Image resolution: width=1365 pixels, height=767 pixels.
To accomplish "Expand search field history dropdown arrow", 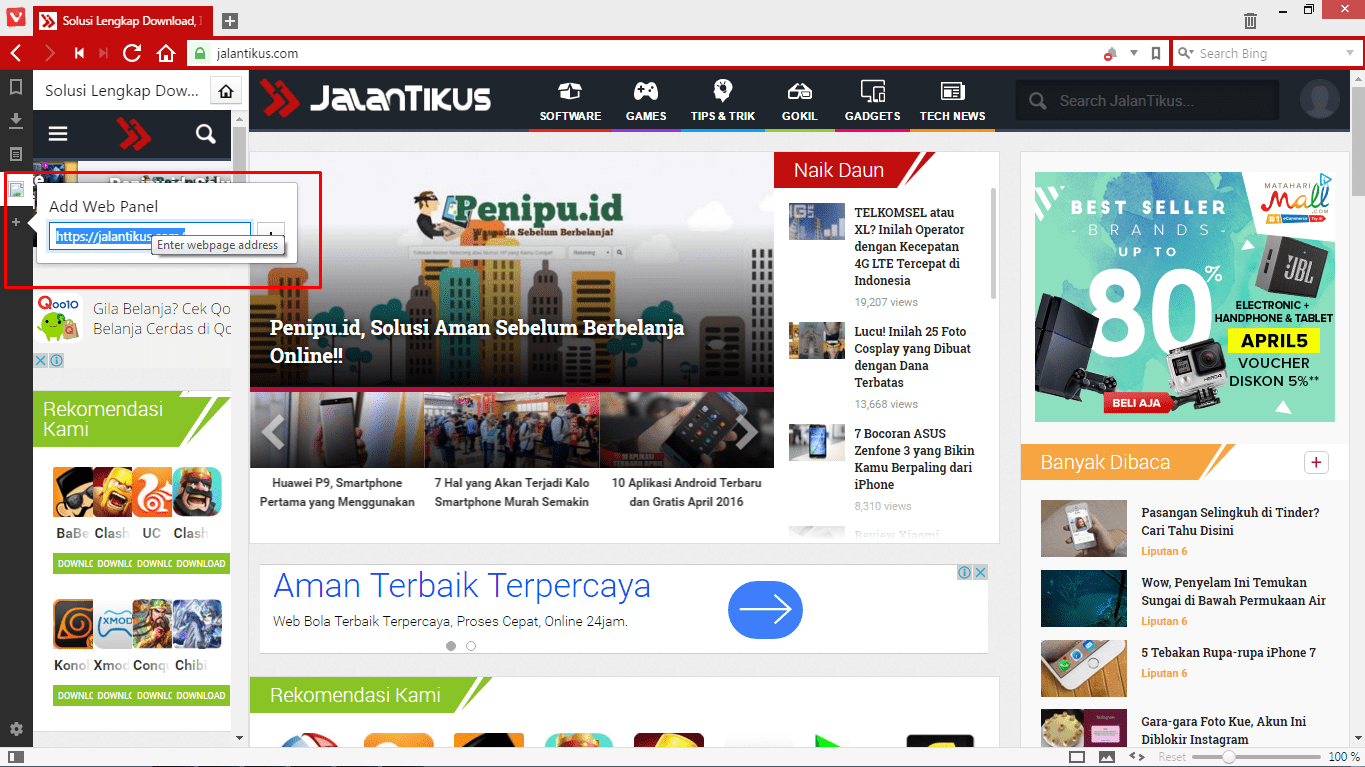I will (1349, 54).
